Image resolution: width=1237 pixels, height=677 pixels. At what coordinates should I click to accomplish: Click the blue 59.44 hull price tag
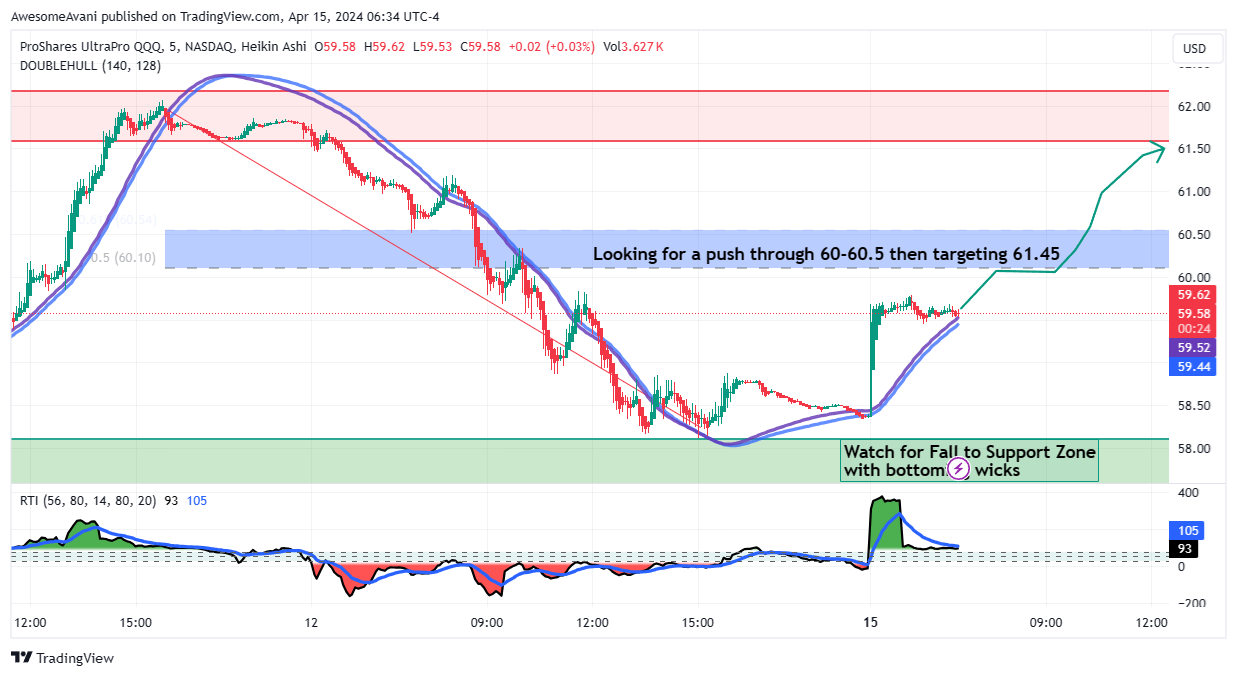[x=1194, y=367]
